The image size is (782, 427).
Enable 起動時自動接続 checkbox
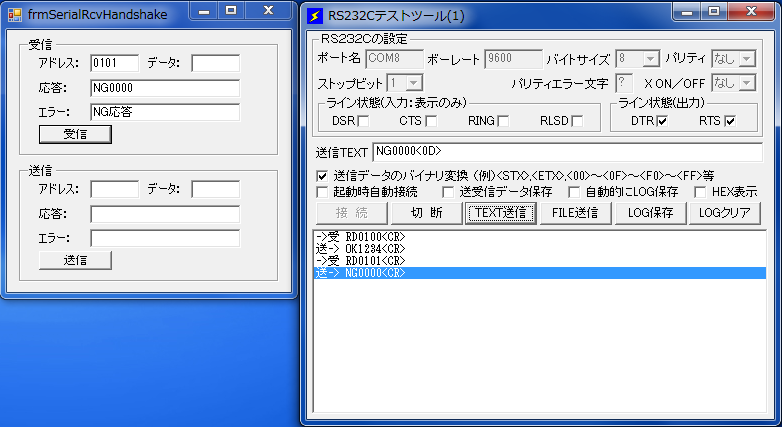pyautogui.click(x=323, y=192)
